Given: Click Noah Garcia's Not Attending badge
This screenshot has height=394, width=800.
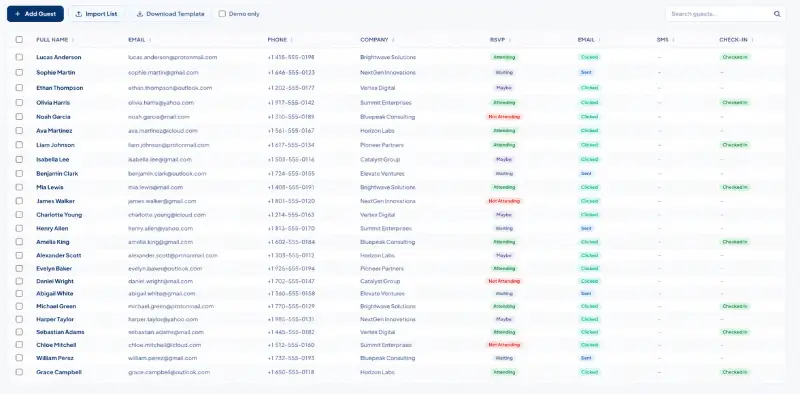Looking at the screenshot, I should (504, 117).
